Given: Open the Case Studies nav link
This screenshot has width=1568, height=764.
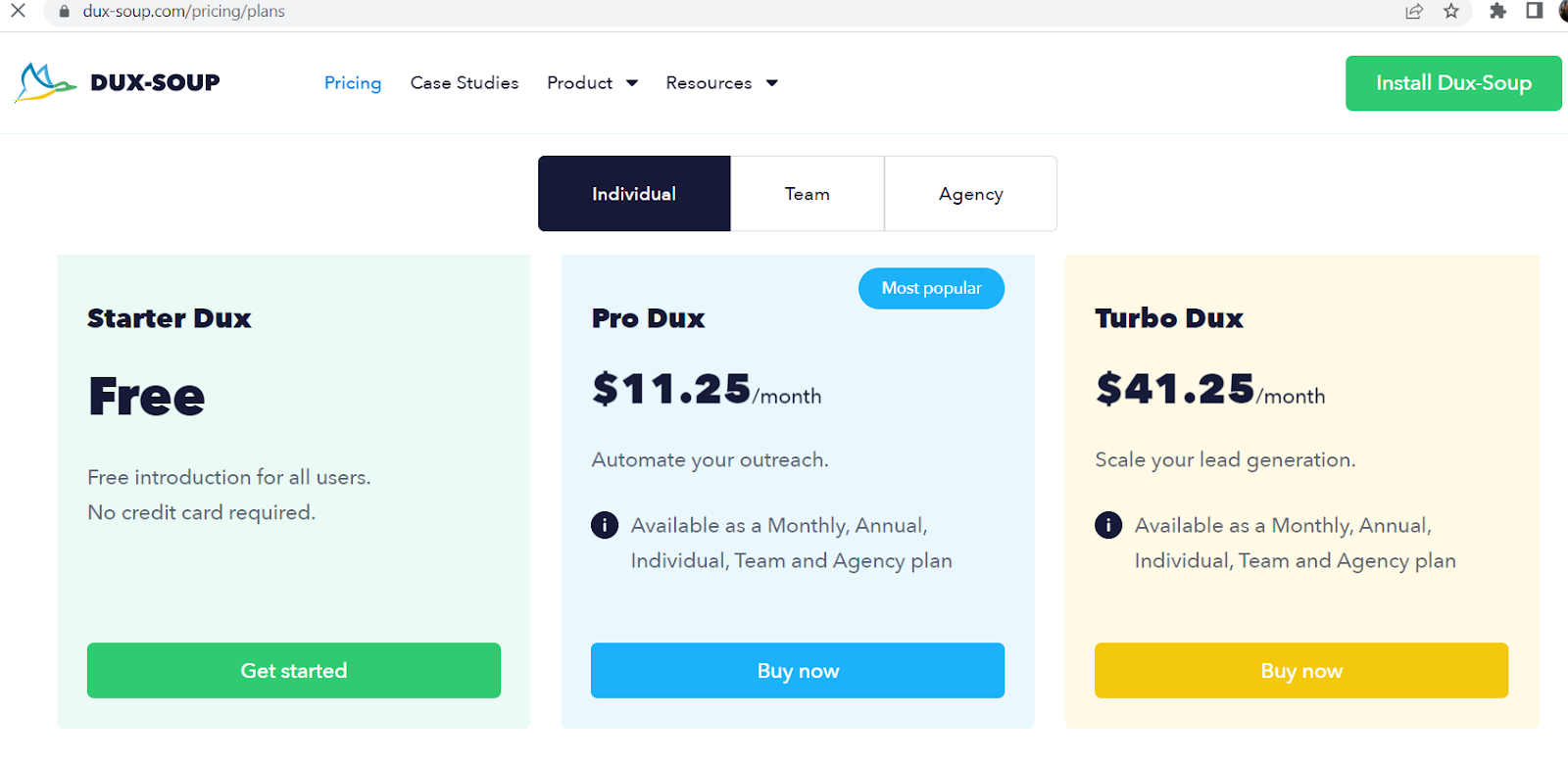Looking at the screenshot, I should 465,83.
